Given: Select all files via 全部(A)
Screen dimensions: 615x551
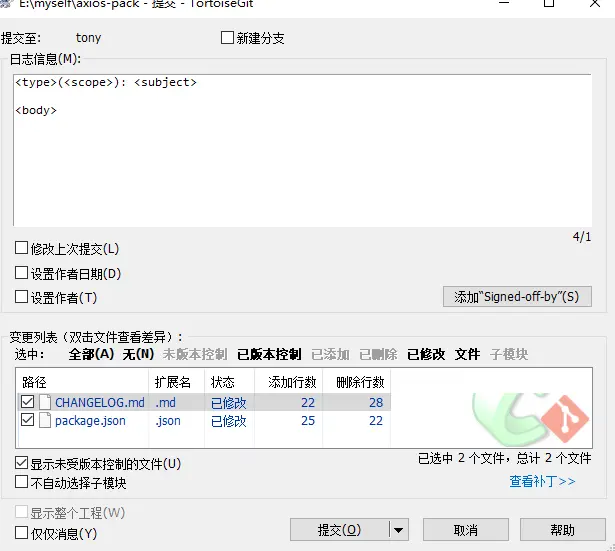Looking at the screenshot, I should 91,354.
